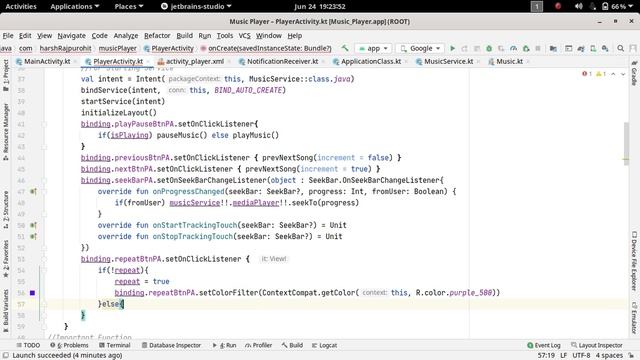Open the SDK Manager icon
The height and width of the screenshot is (360, 640).
[x=605, y=48]
